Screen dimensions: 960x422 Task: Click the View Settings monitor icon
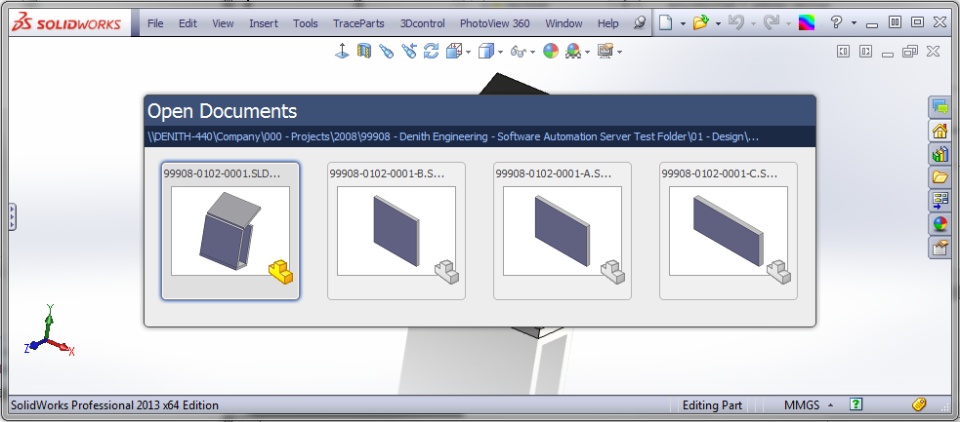pyautogui.click(x=606, y=51)
